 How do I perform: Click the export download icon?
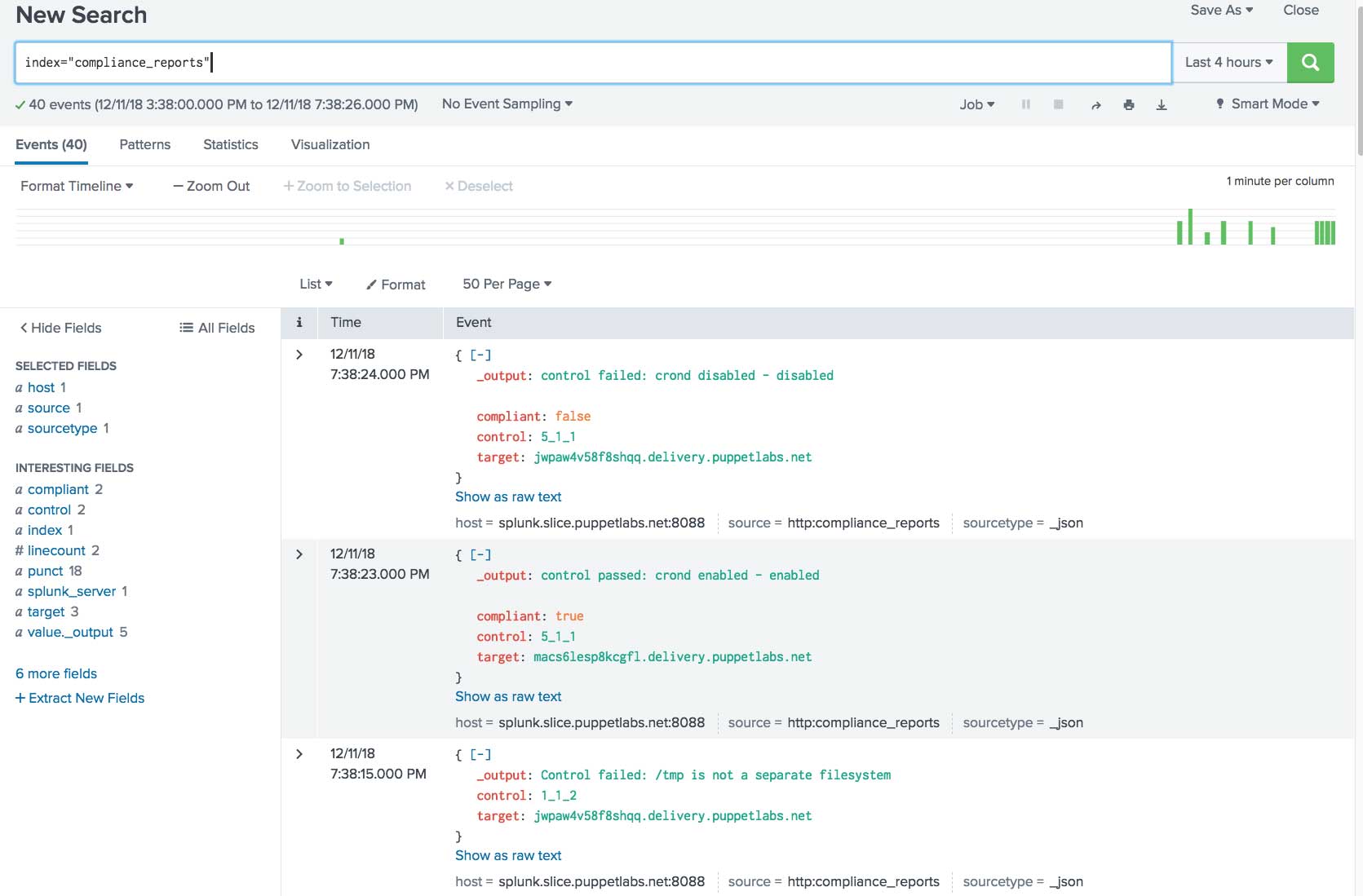tap(1162, 105)
